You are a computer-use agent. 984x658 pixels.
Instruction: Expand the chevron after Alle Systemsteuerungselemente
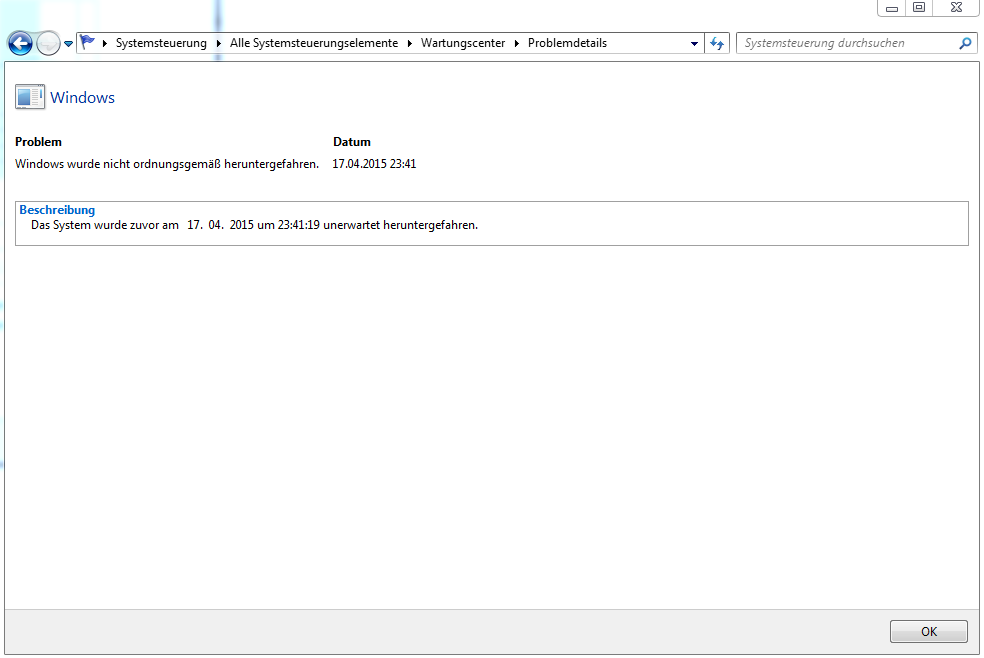(410, 43)
